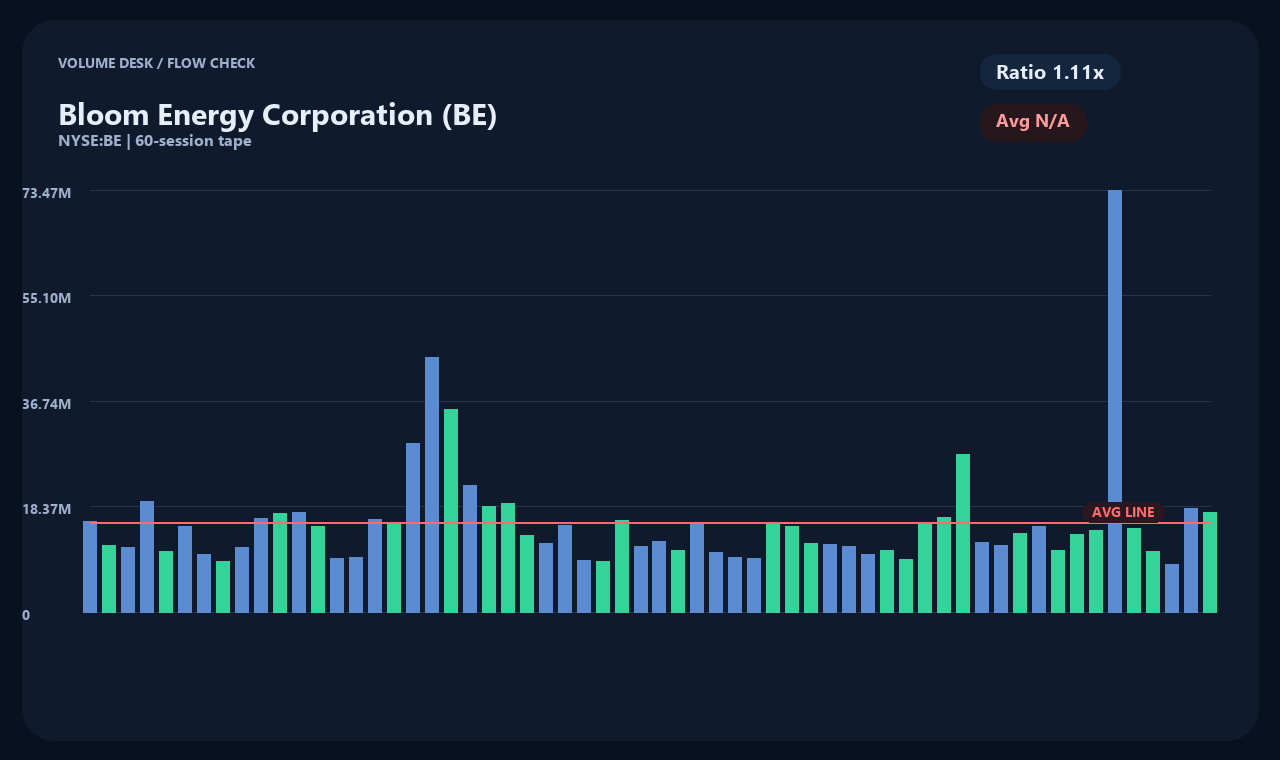Select the AVG LINE label tag
The height and width of the screenshot is (760, 1280).
coord(1123,512)
